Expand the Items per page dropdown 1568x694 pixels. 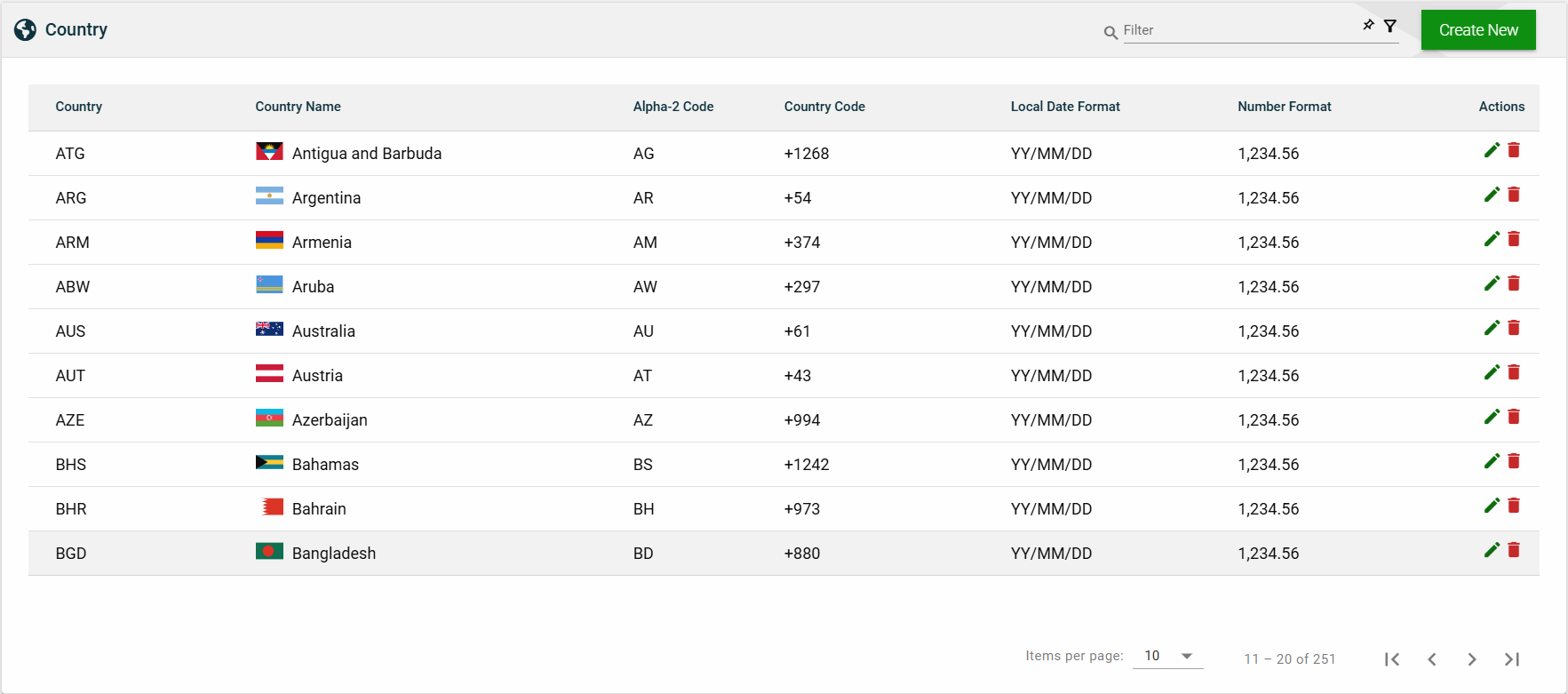pos(1167,656)
